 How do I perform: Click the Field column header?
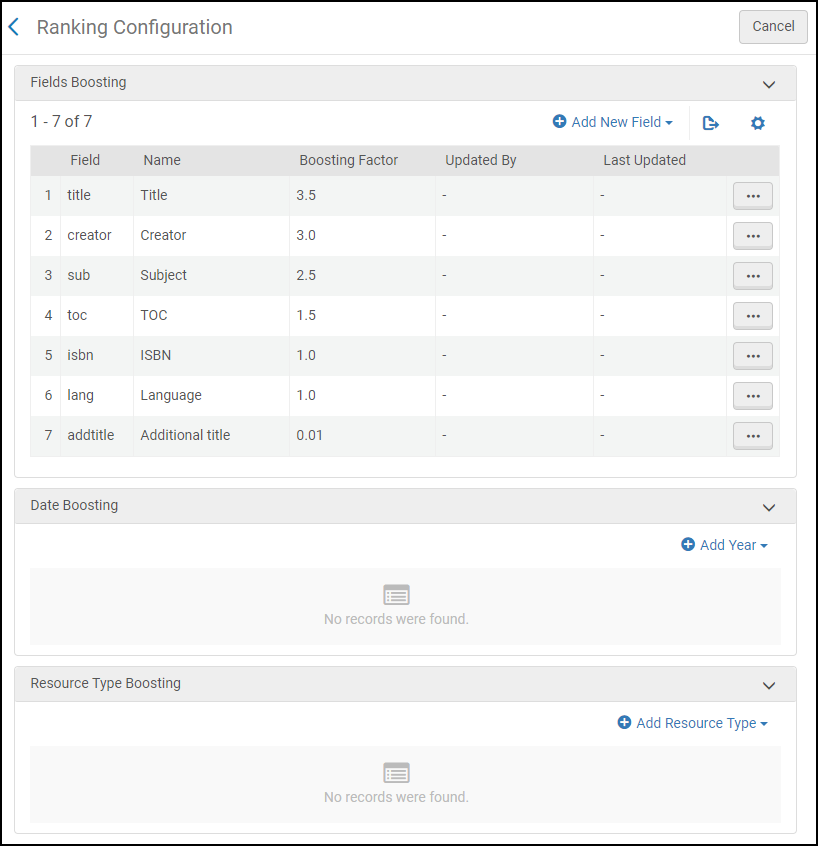85,160
